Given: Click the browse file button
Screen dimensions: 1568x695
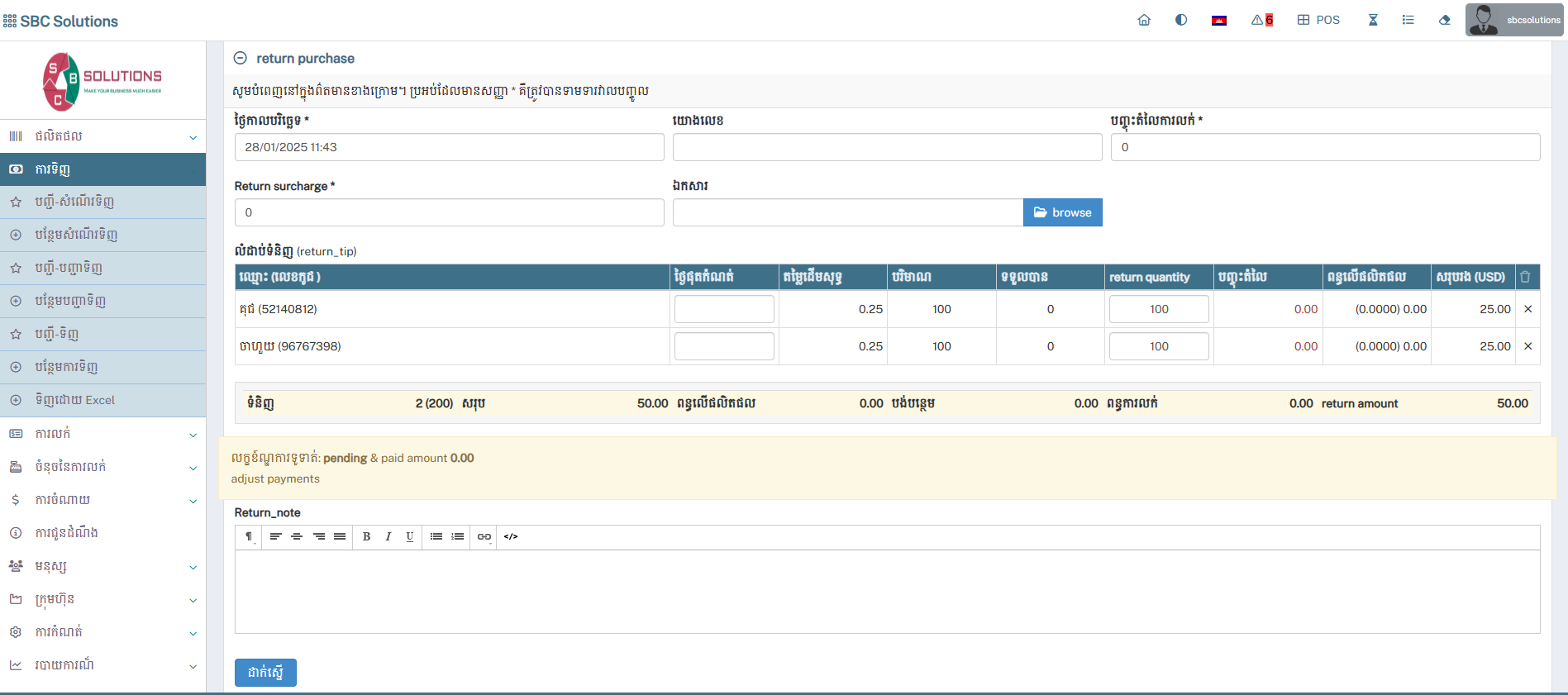Looking at the screenshot, I should point(1062,212).
